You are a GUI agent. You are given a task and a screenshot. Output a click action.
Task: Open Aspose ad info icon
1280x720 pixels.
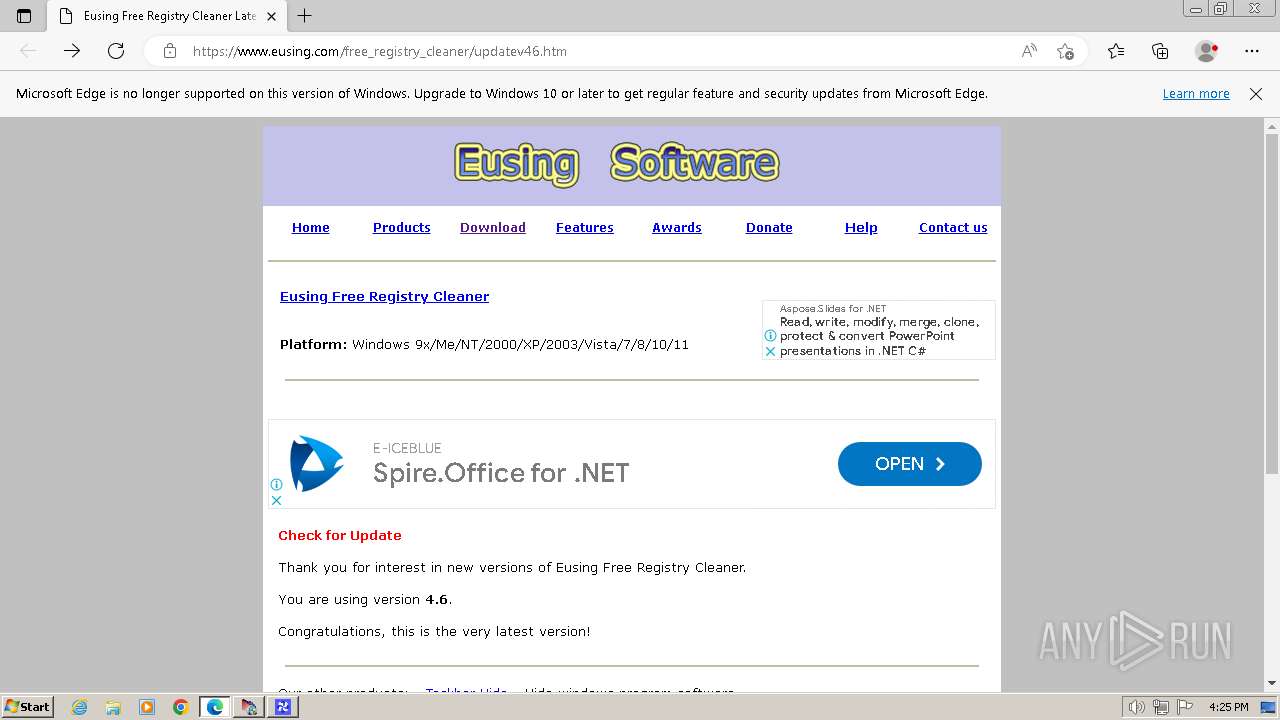point(770,336)
